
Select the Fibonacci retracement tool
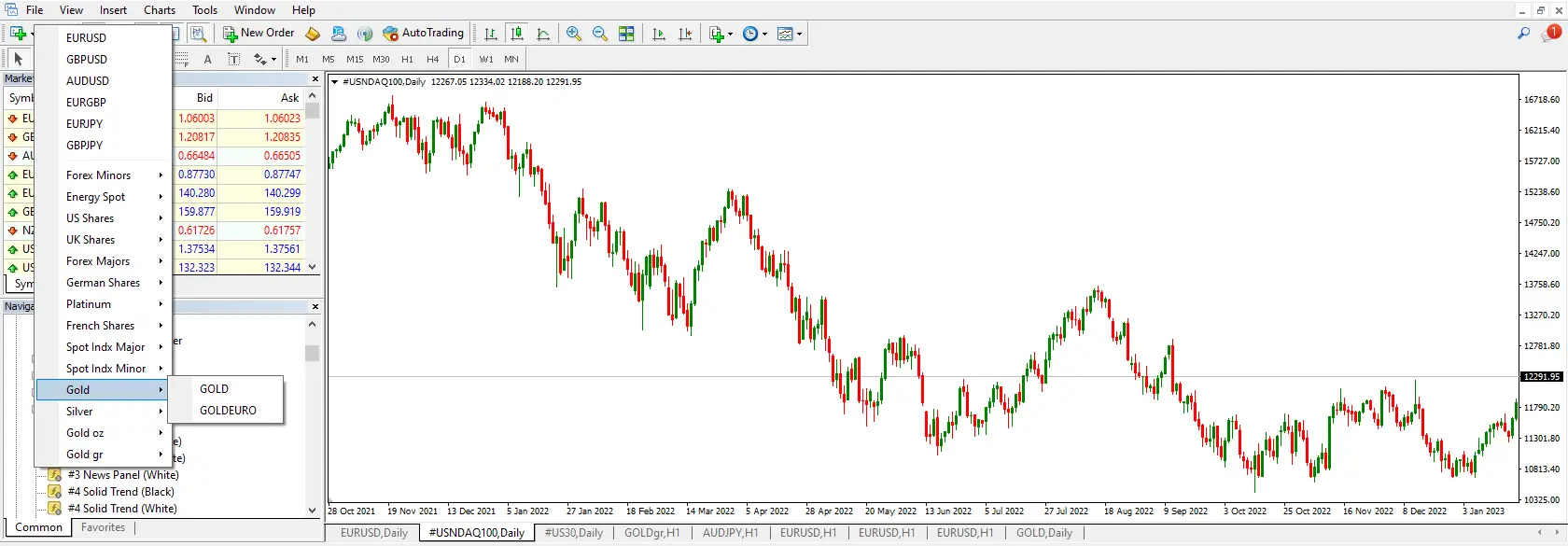181,59
